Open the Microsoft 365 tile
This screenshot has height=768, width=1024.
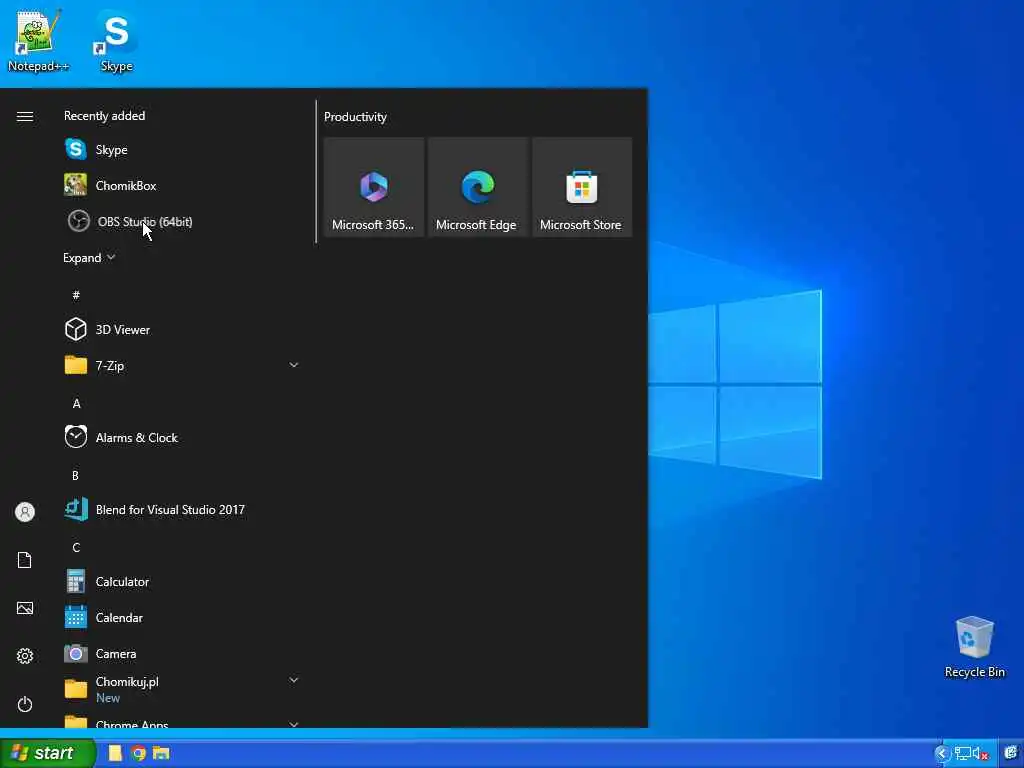(374, 187)
